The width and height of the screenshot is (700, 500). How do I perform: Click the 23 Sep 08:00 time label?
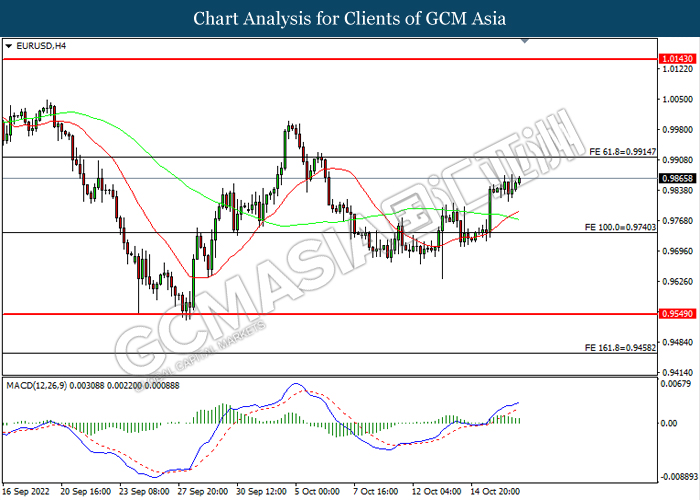[x=144, y=492]
